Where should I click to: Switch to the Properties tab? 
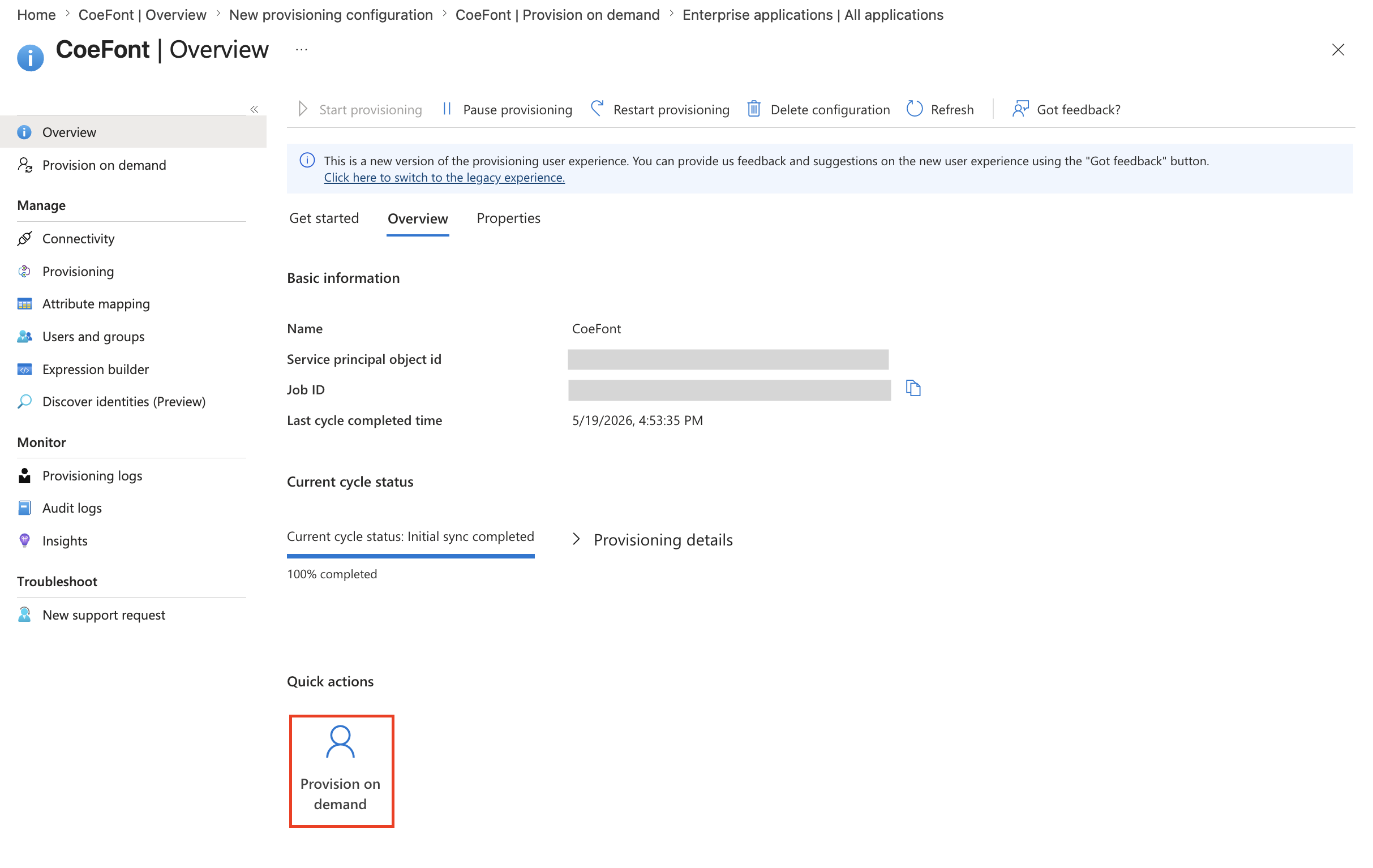click(508, 218)
